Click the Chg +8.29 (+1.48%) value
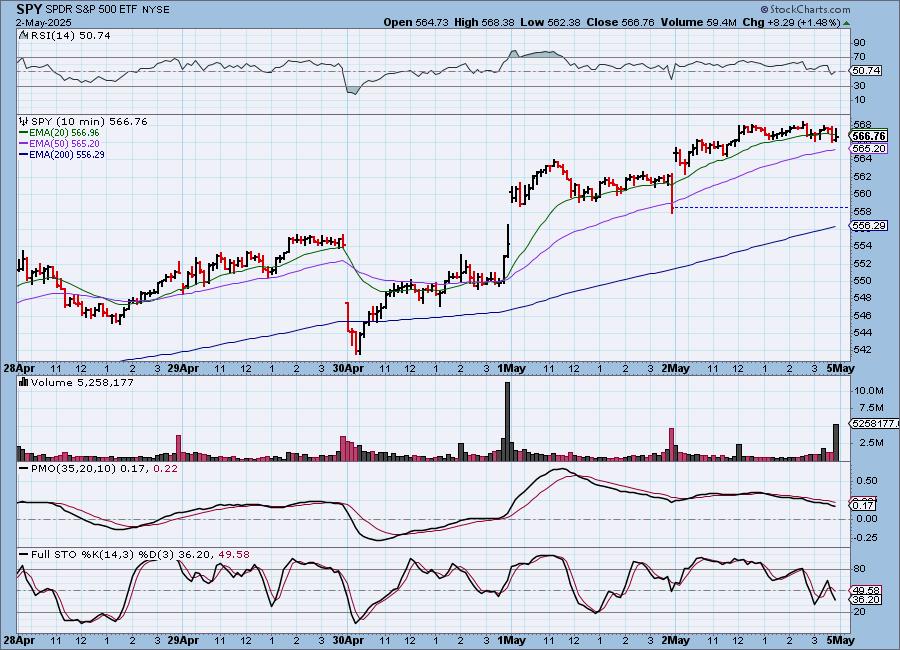This screenshot has width=900, height=650. point(791,22)
